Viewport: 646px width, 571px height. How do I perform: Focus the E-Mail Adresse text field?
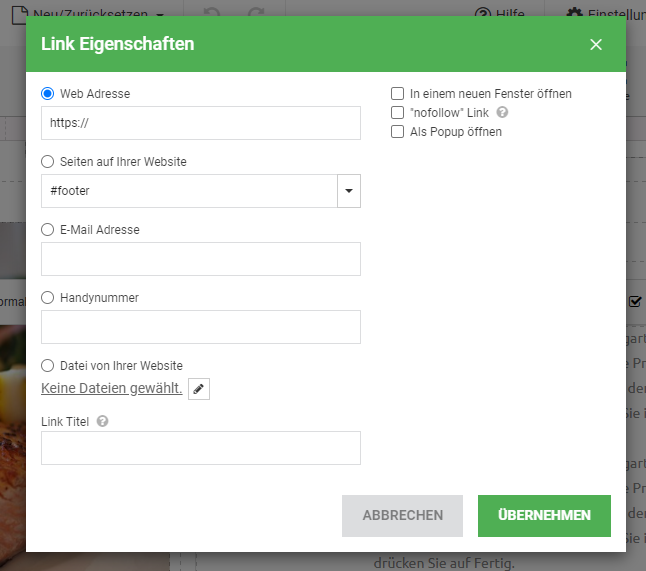[200, 259]
